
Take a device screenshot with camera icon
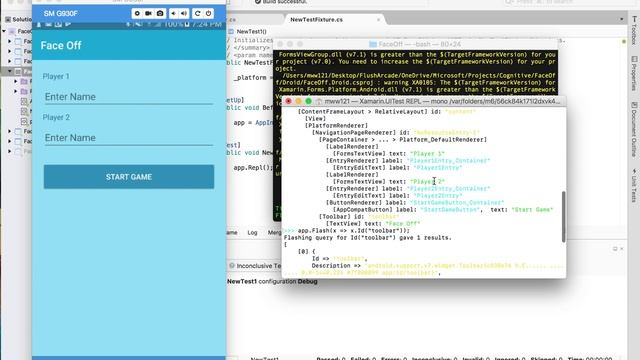pos(160,13)
